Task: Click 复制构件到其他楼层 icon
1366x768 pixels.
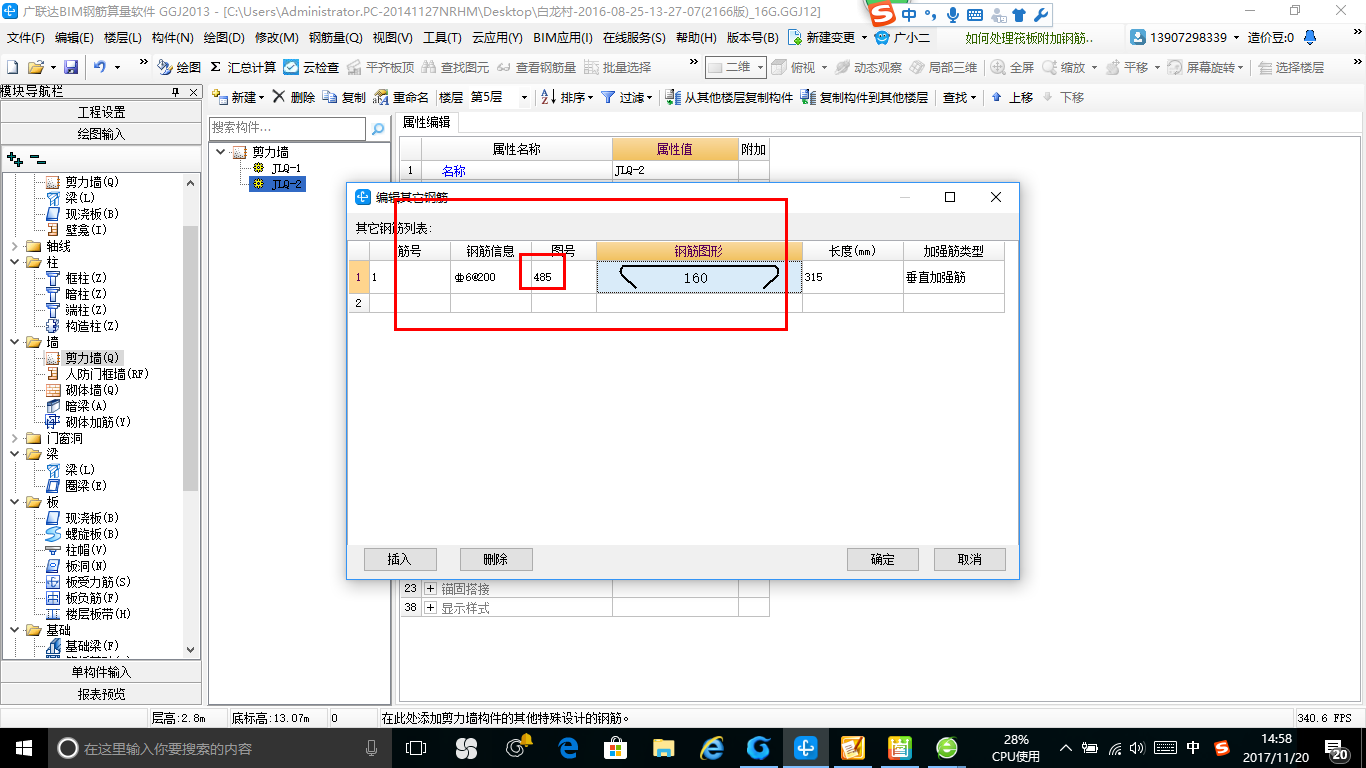Action: 808,97
